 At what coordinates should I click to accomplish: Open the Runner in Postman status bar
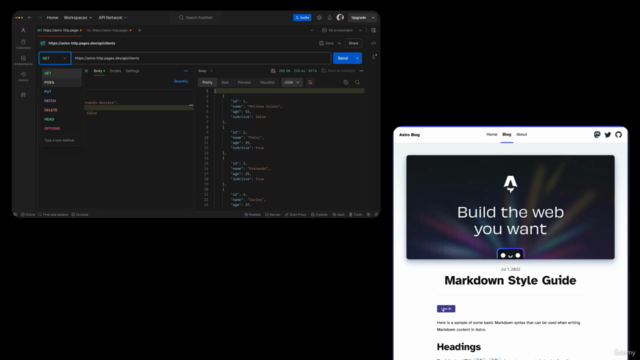[273, 215]
